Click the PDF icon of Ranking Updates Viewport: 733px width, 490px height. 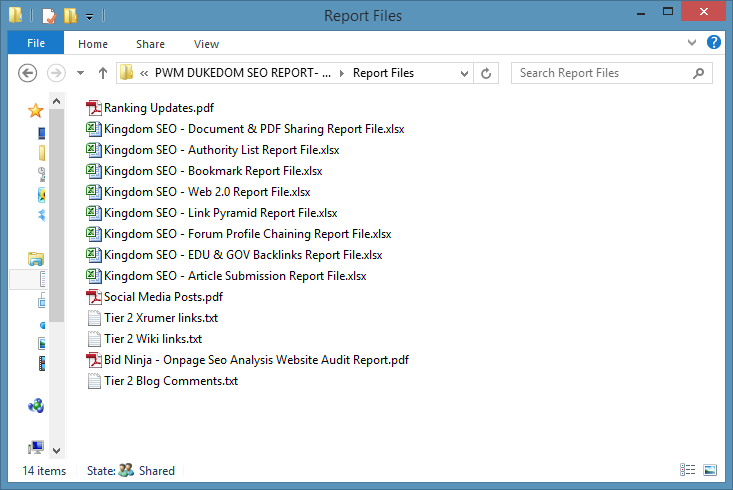(x=94, y=108)
